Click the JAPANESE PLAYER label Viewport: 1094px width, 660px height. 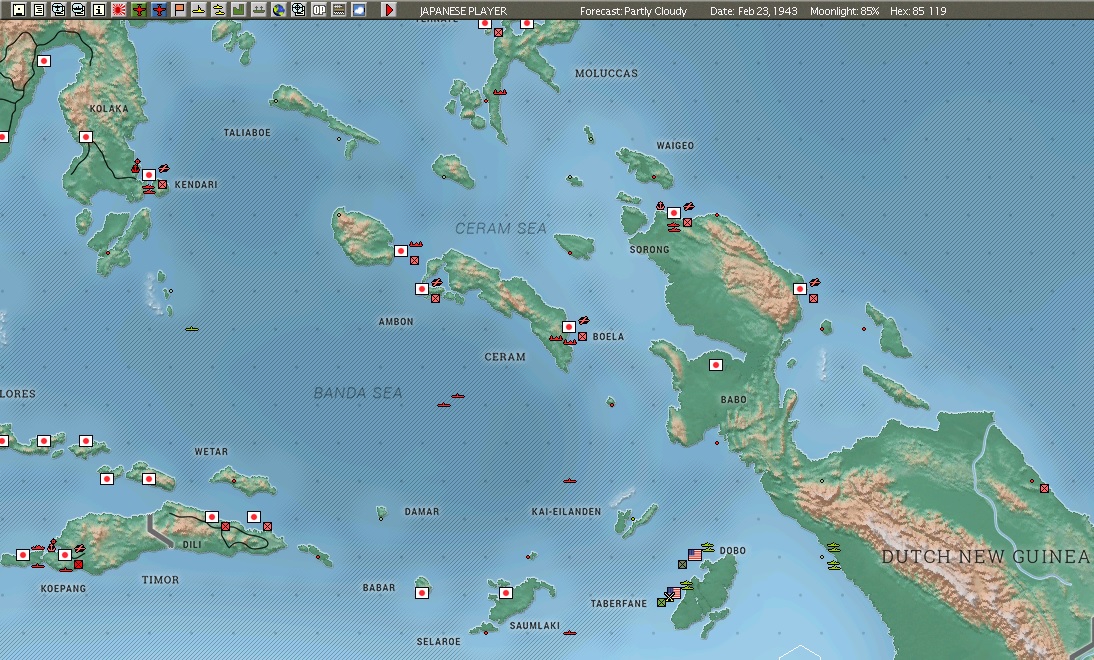463,11
